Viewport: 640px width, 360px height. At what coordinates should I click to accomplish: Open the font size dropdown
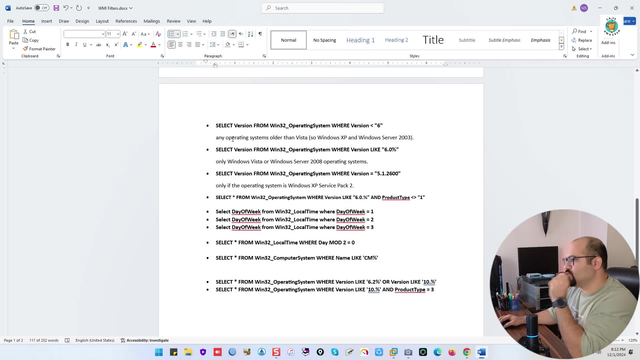(118, 34)
